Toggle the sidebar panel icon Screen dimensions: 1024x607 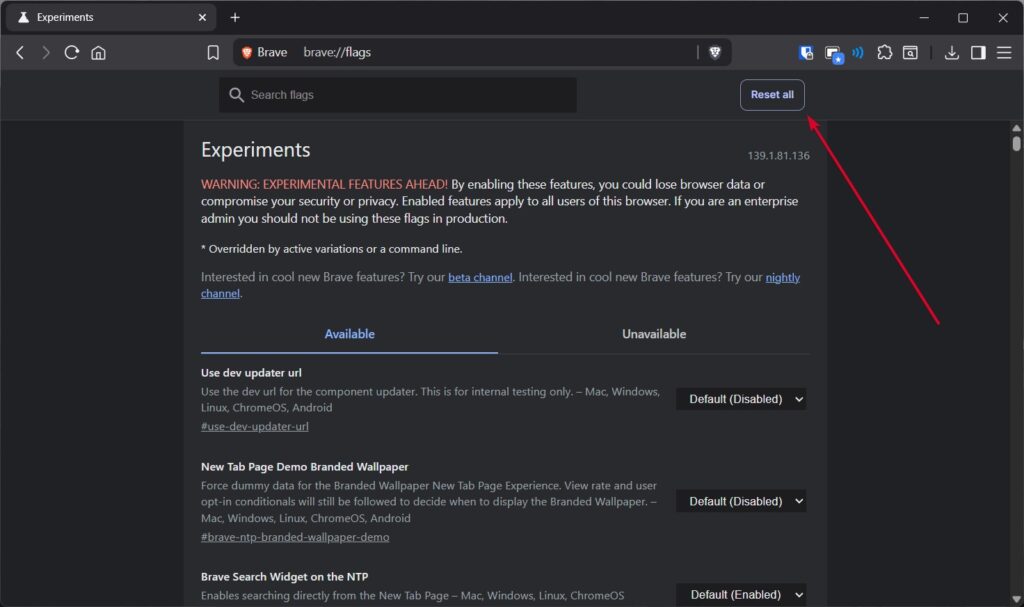(978, 53)
